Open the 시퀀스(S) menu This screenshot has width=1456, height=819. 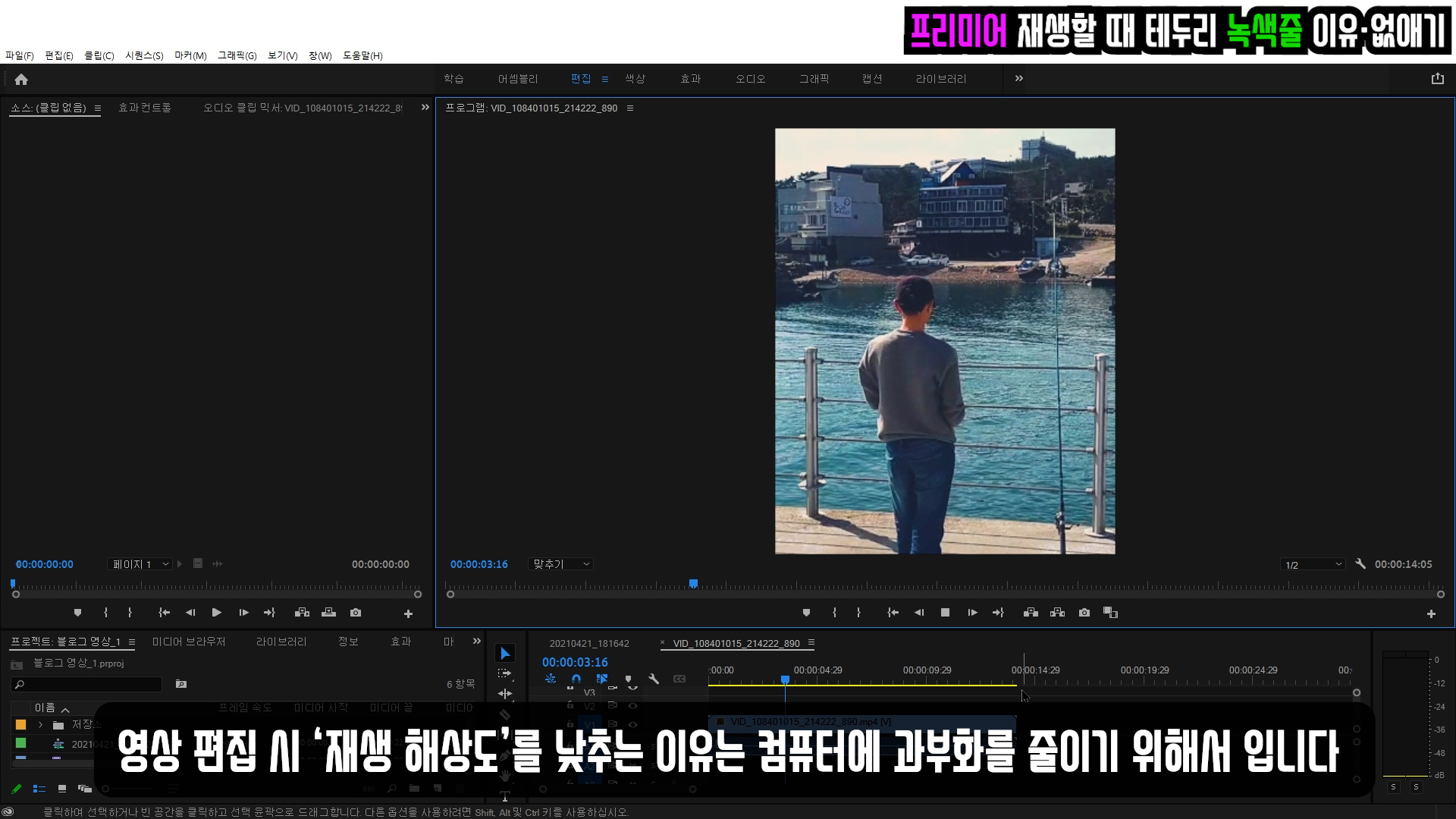click(144, 56)
